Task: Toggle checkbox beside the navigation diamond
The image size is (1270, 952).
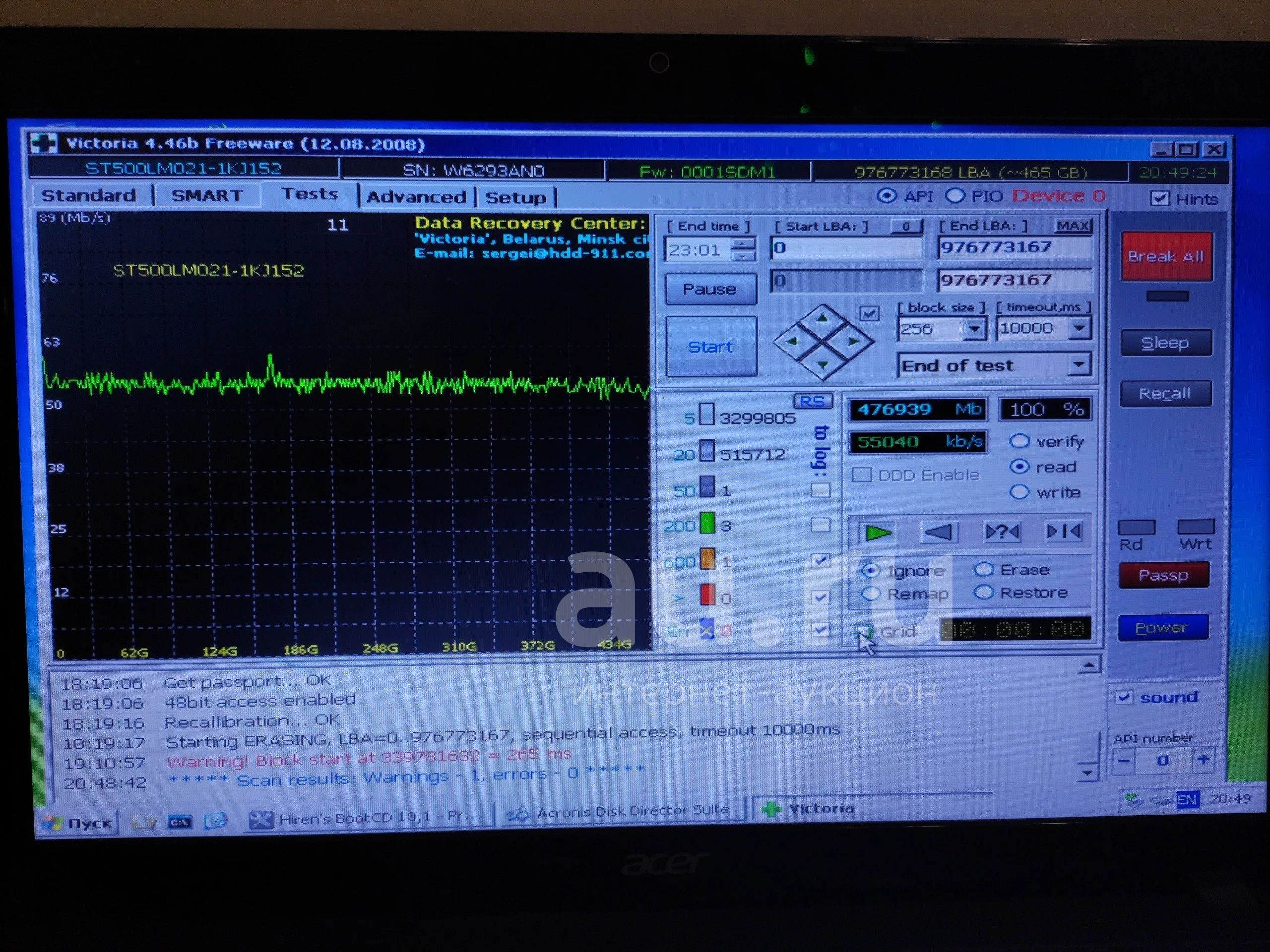Action: pyautogui.click(x=869, y=313)
